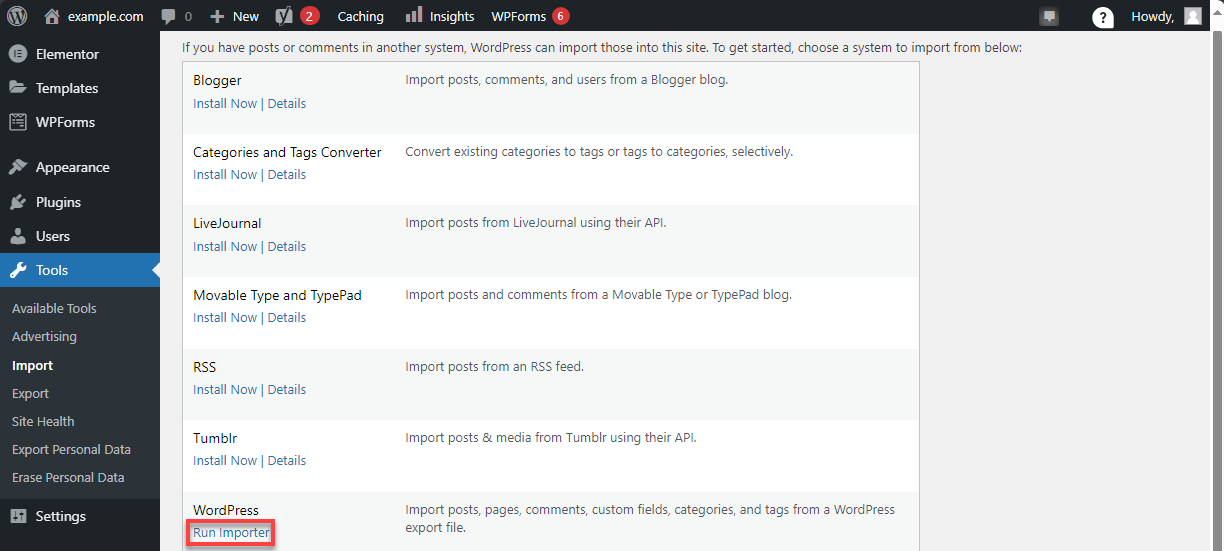Click the Elementor sidebar icon
1224x551 pixels.
18,54
